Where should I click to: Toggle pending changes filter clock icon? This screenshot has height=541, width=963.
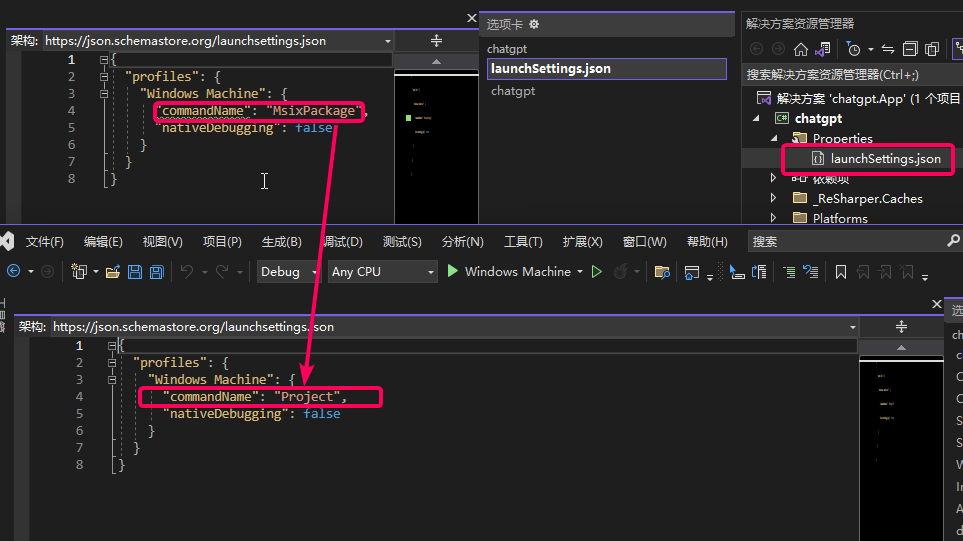pos(853,49)
